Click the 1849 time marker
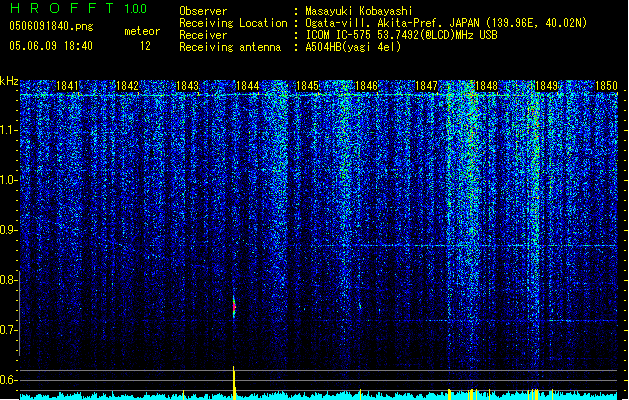This screenshot has height=400, width=629. tap(546, 86)
